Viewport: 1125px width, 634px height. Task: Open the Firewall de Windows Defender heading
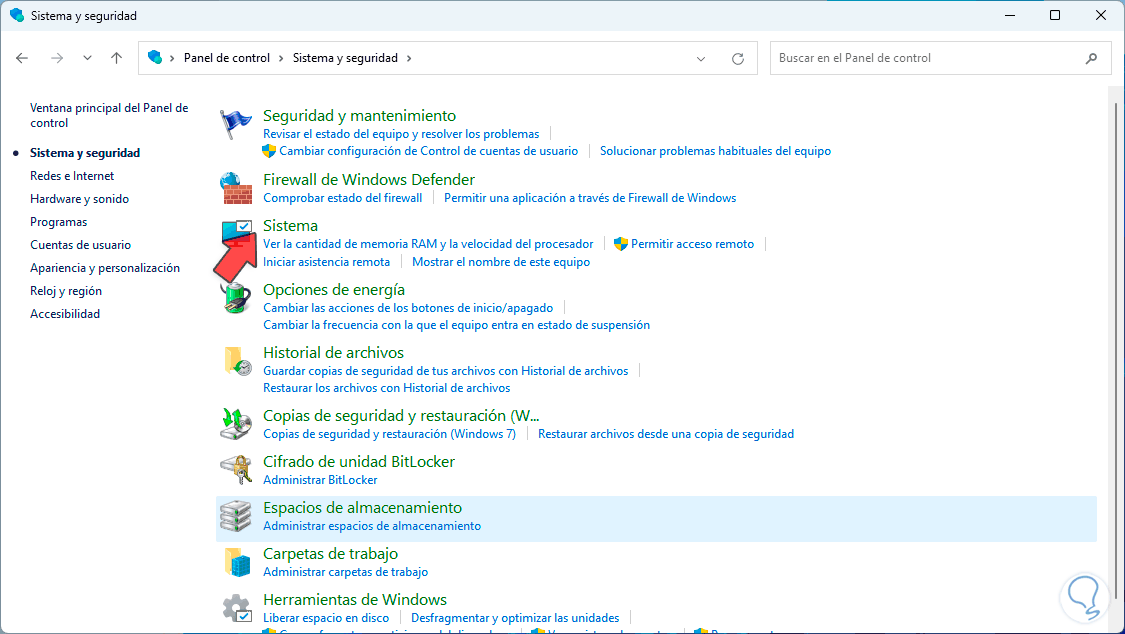(369, 179)
